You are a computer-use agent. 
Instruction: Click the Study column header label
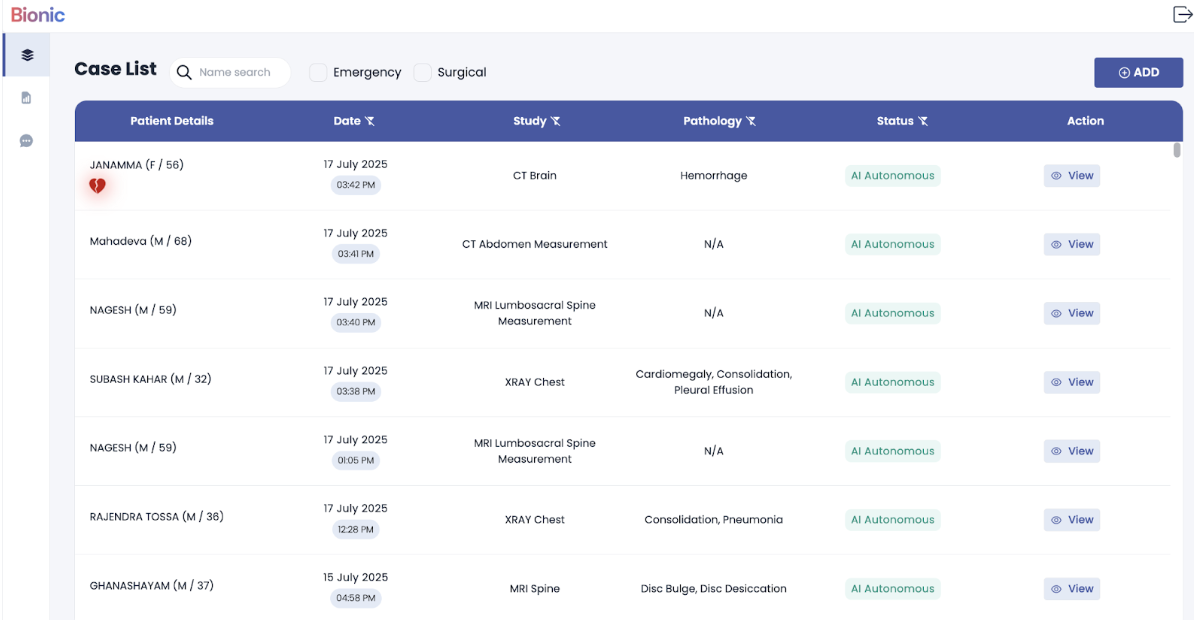click(530, 121)
